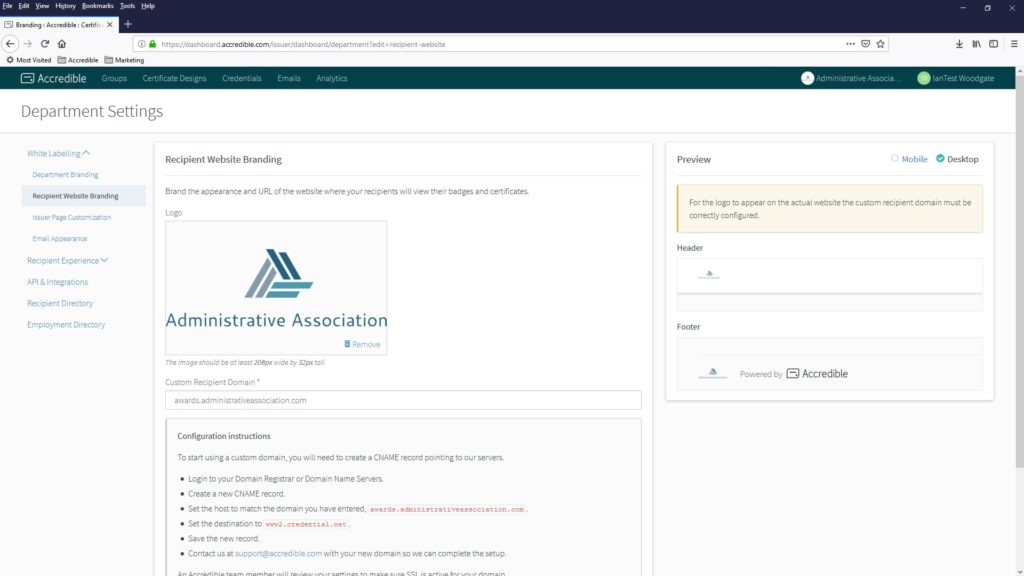Open the Tools menu
The height and width of the screenshot is (576, 1024).
coord(127,6)
